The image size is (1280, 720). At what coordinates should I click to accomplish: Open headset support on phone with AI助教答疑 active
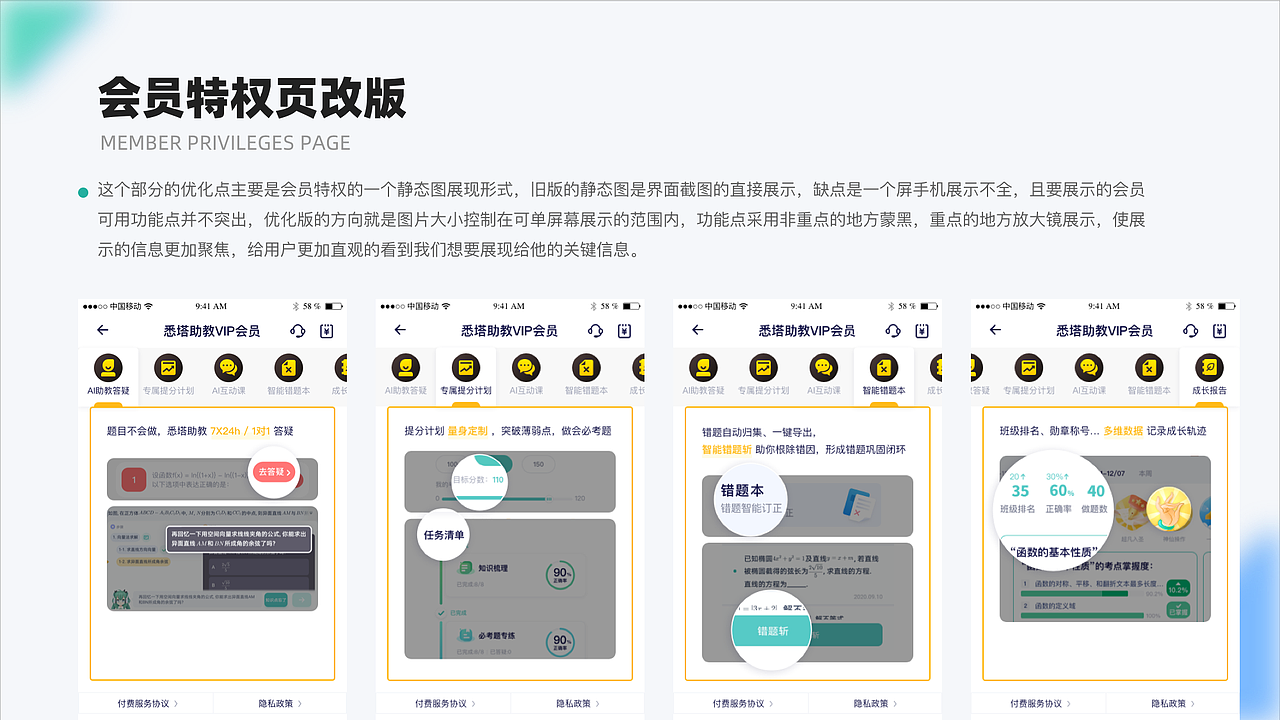click(298, 331)
